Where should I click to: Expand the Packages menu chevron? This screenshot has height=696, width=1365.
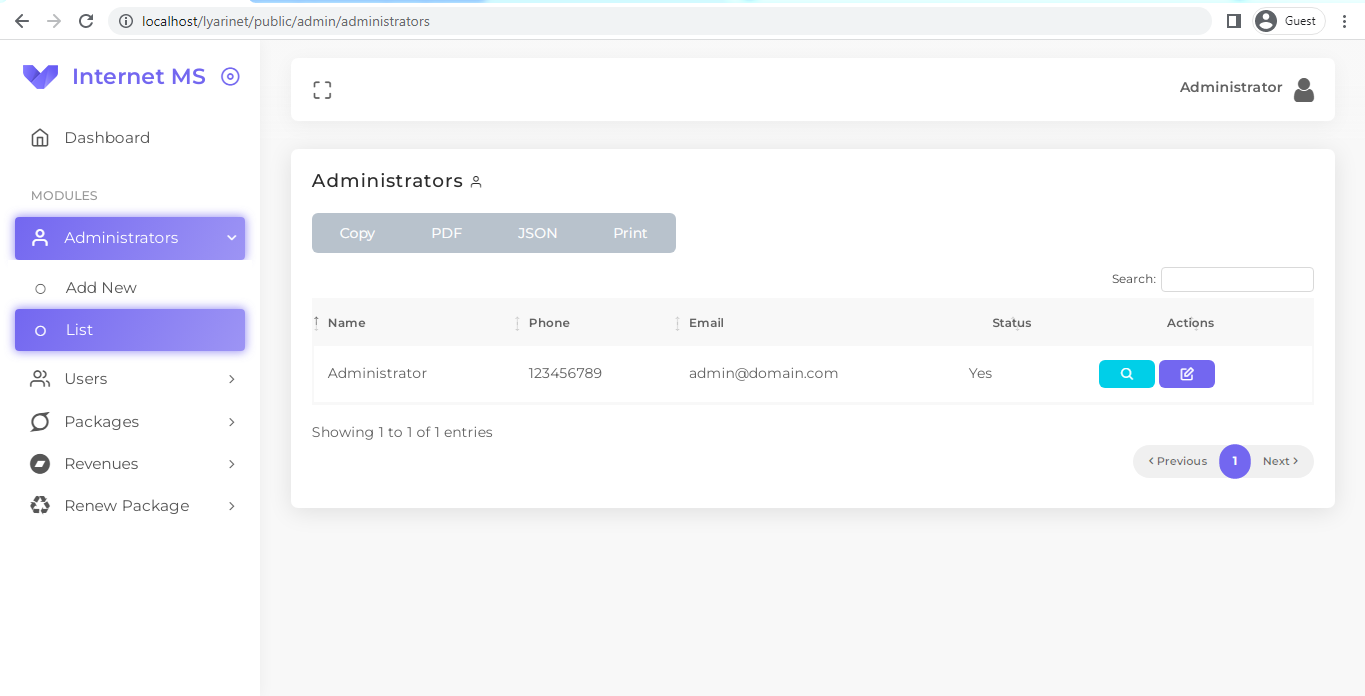tap(232, 421)
